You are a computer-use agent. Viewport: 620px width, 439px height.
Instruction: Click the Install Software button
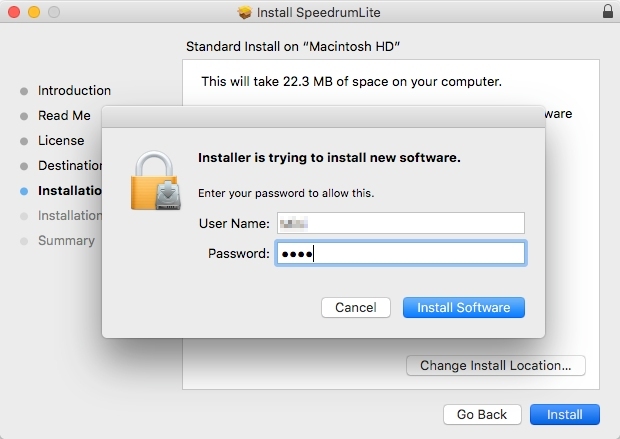[463, 307]
